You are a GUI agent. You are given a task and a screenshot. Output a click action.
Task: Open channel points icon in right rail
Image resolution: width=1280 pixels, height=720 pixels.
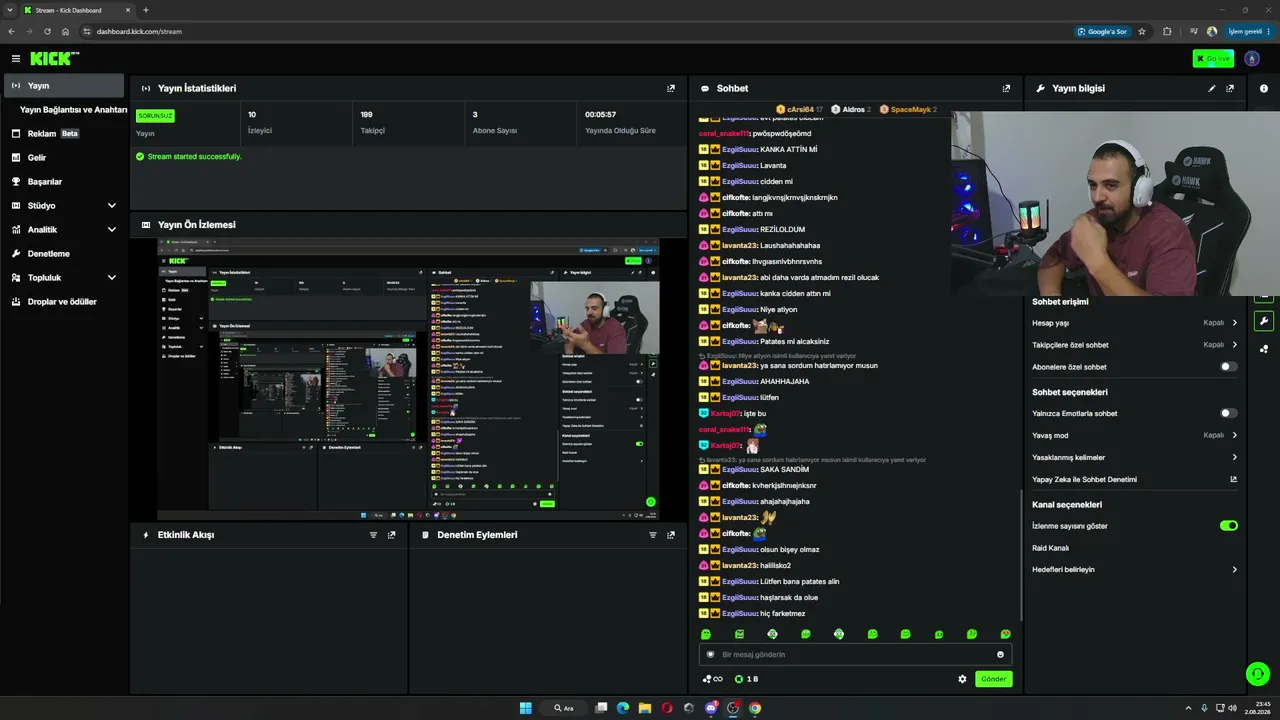point(1264,349)
